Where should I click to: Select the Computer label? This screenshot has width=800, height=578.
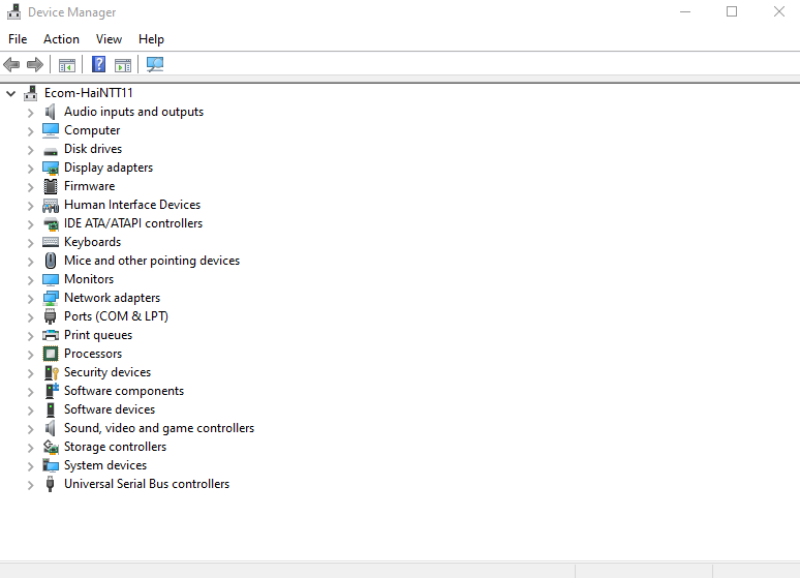[92, 131]
